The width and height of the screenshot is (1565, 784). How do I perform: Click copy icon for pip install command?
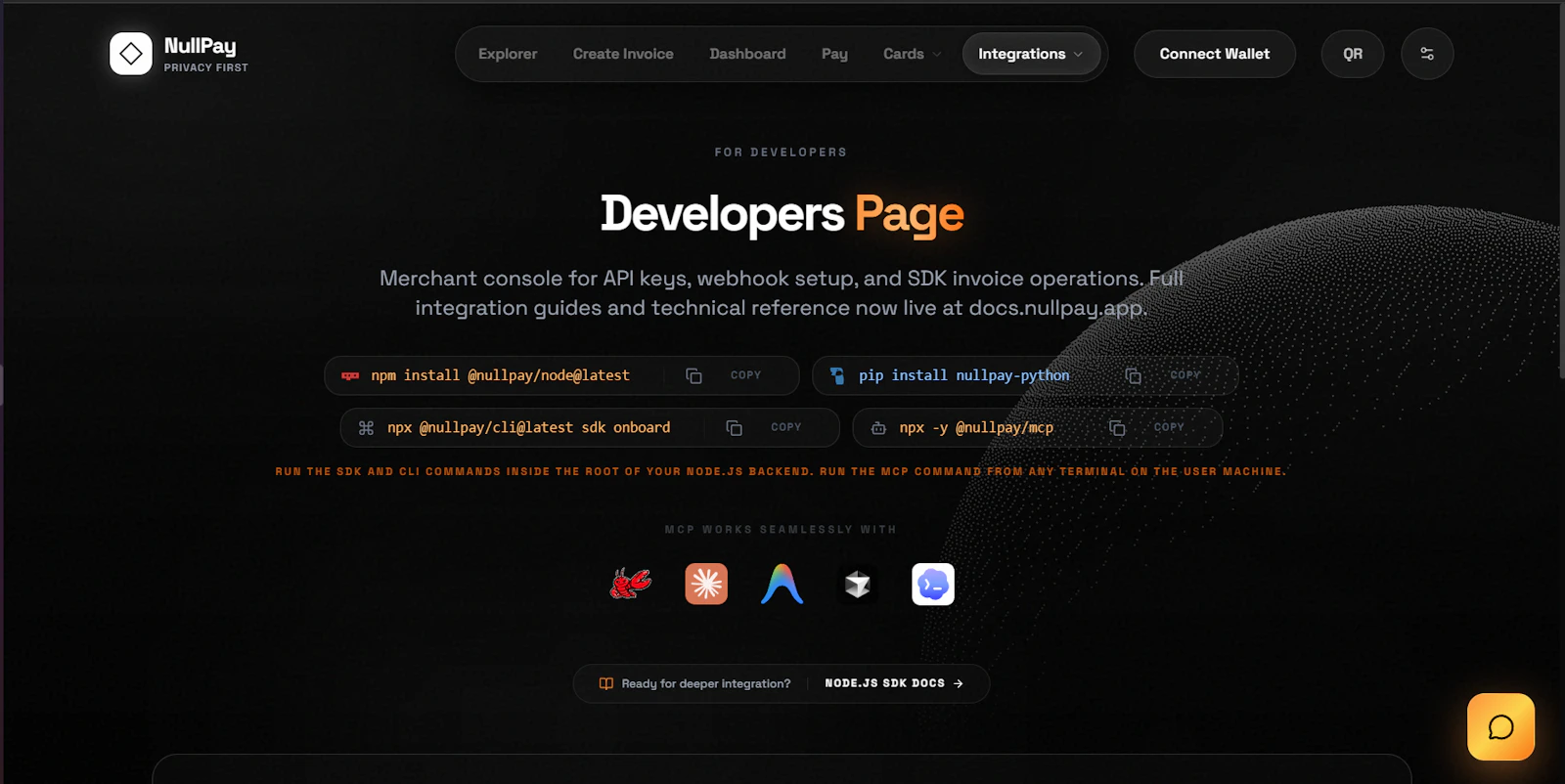tap(1133, 375)
